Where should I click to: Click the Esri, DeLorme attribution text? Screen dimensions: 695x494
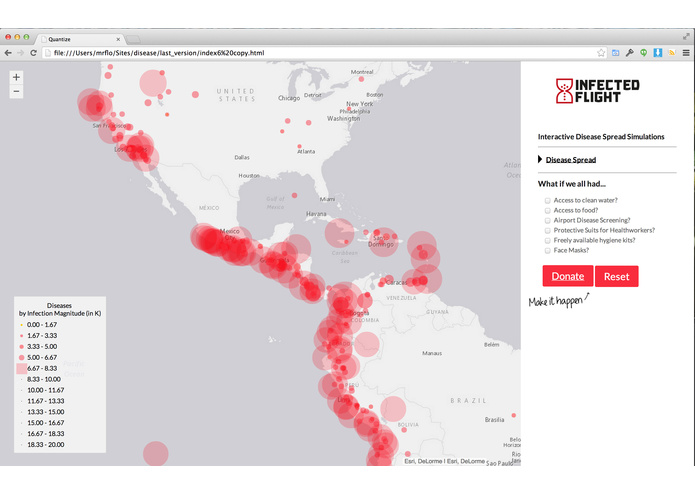pos(444,461)
